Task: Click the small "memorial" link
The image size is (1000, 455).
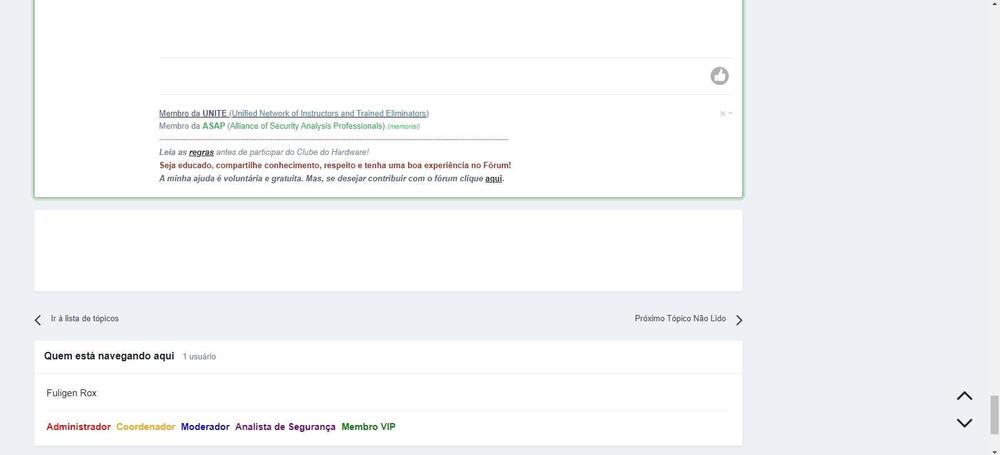Action: pos(404,127)
